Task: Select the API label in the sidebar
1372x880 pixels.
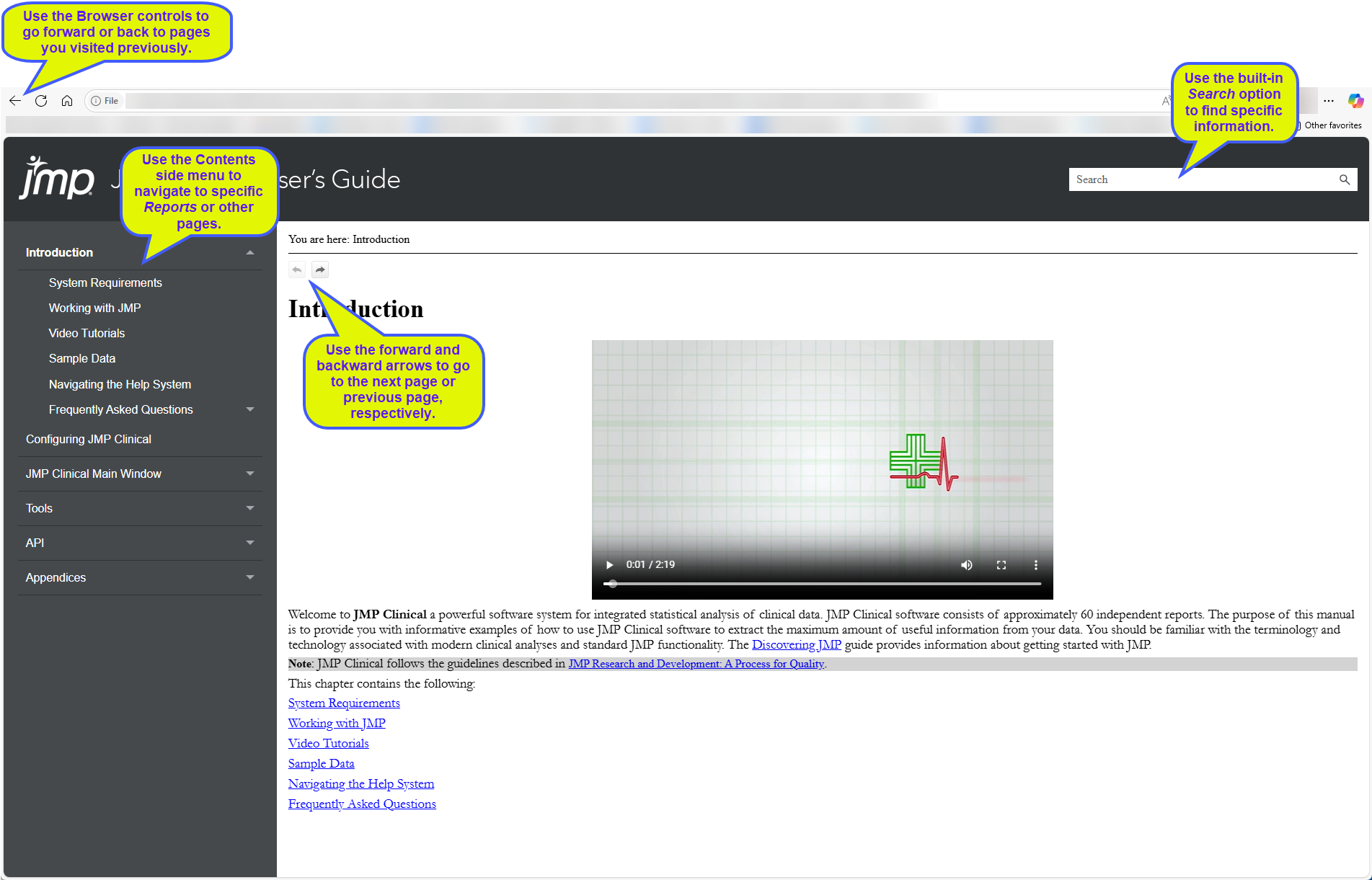Action: click(35, 543)
